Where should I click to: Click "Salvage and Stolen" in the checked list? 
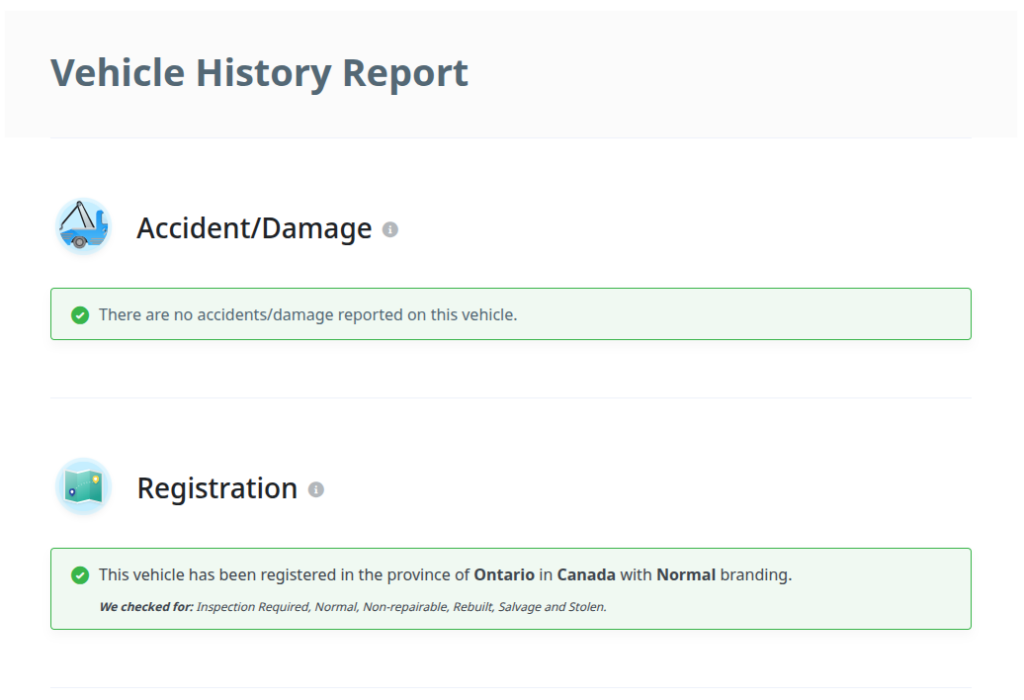(552, 606)
